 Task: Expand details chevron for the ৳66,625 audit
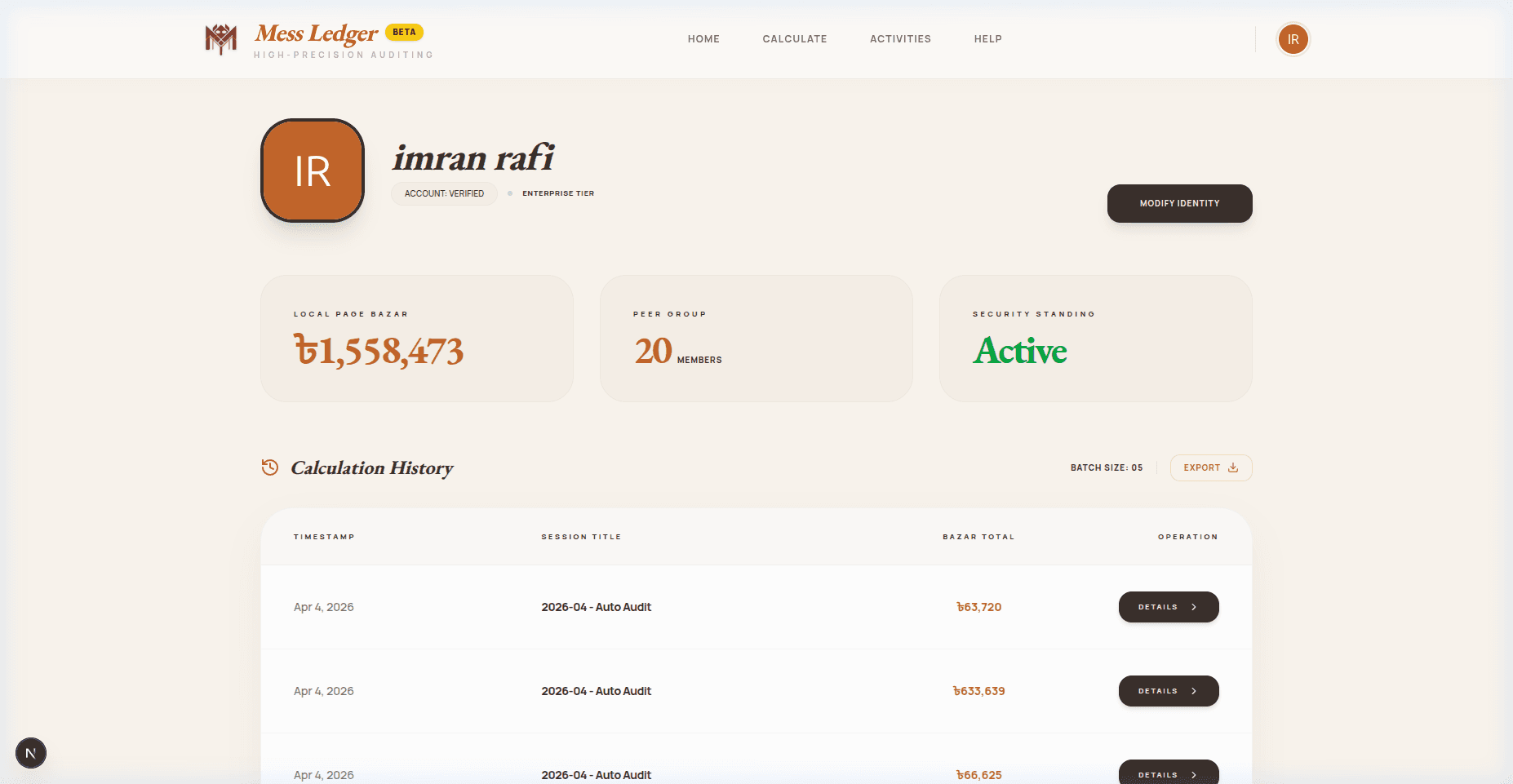pos(1194,774)
